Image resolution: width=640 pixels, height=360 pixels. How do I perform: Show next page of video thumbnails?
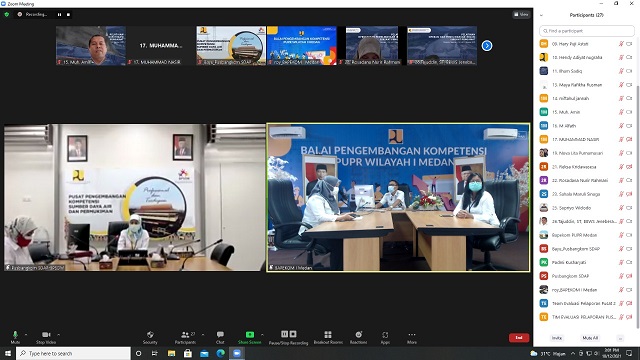coord(487,46)
